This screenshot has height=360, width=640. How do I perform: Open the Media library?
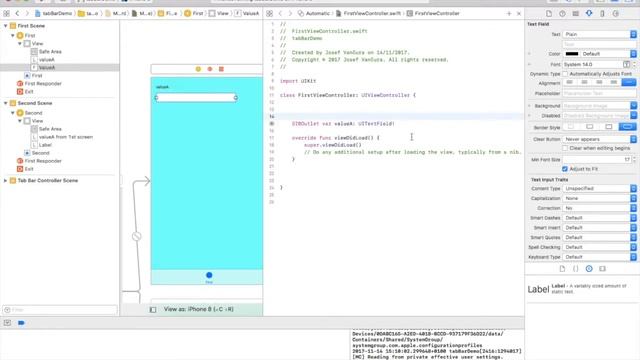602,269
